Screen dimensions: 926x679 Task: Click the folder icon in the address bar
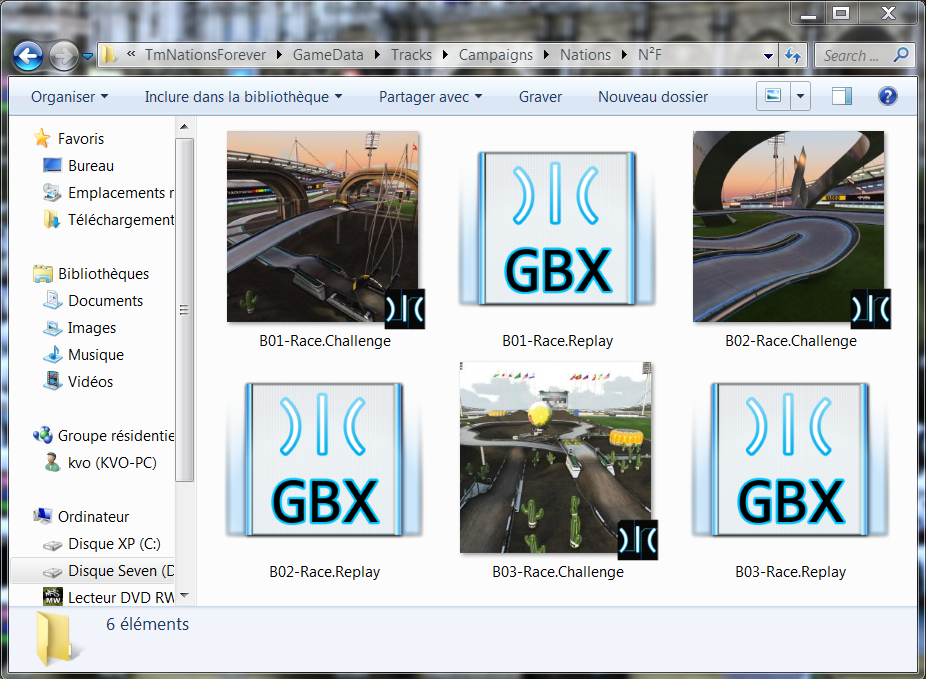[x=109, y=55]
